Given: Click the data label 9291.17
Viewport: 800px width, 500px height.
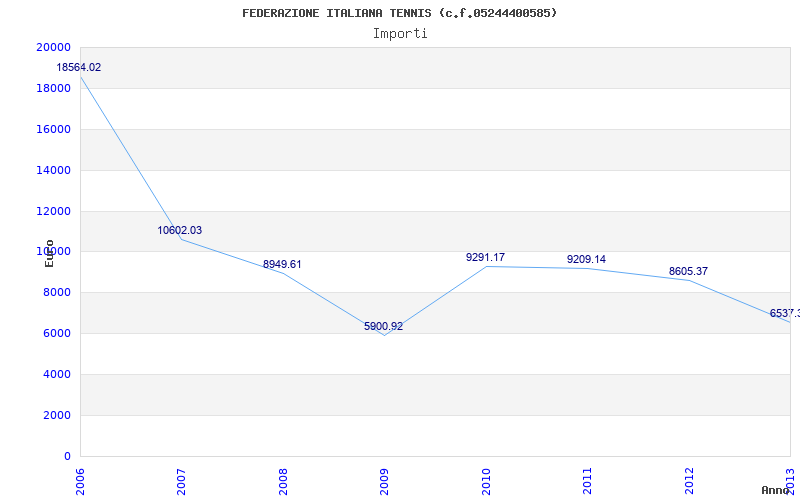Looking at the screenshot, I should coord(485,257).
